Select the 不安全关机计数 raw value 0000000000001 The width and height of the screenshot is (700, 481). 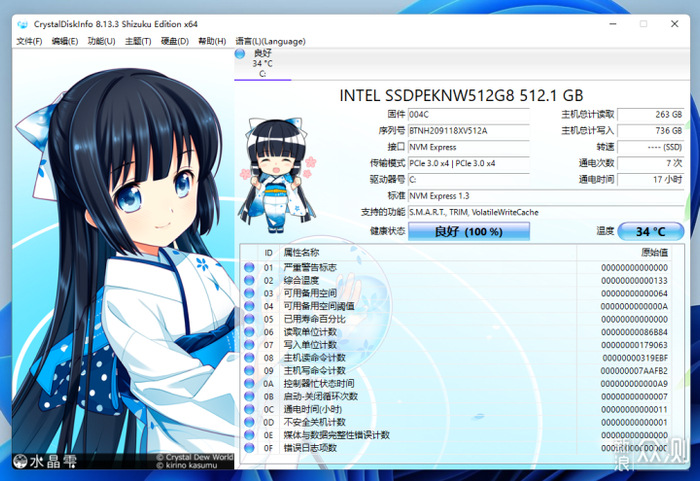(634, 422)
